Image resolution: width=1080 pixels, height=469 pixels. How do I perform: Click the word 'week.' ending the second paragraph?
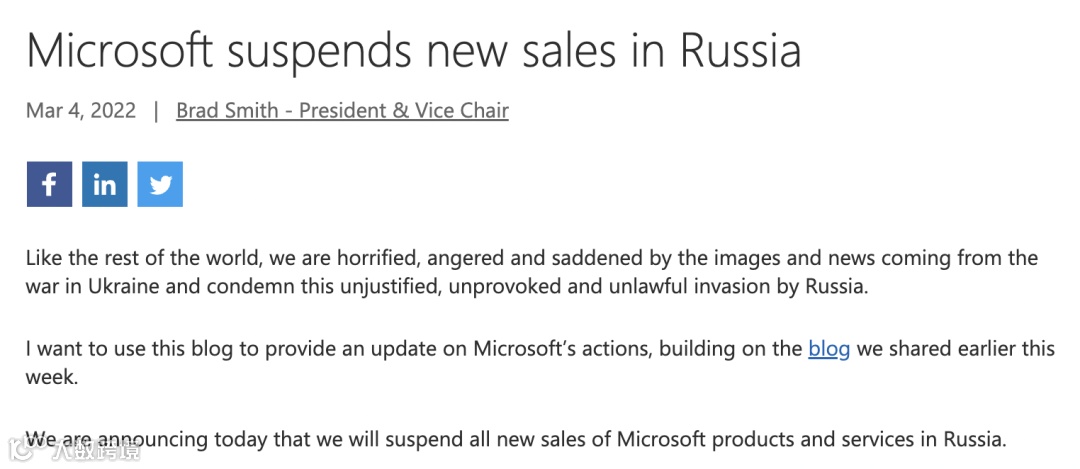pyautogui.click(x=51, y=378)
